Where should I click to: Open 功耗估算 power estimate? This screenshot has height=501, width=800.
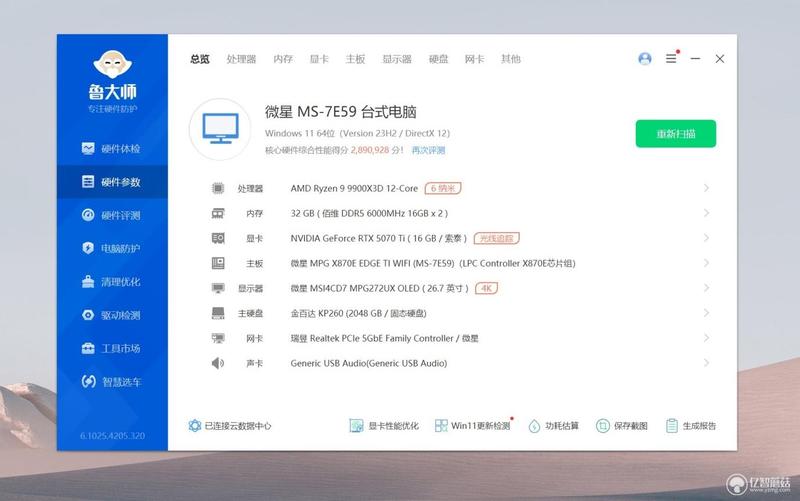pos(554,425)
